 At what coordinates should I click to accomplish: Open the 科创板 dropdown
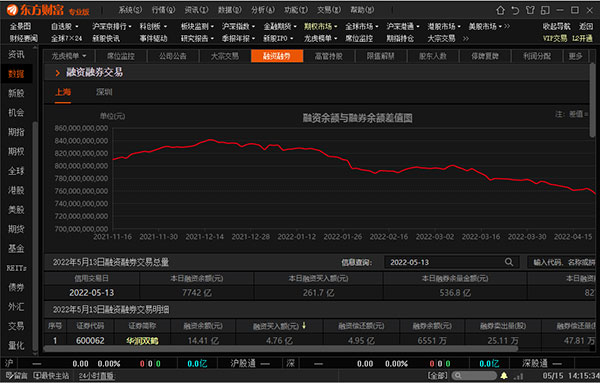(165, 26)
